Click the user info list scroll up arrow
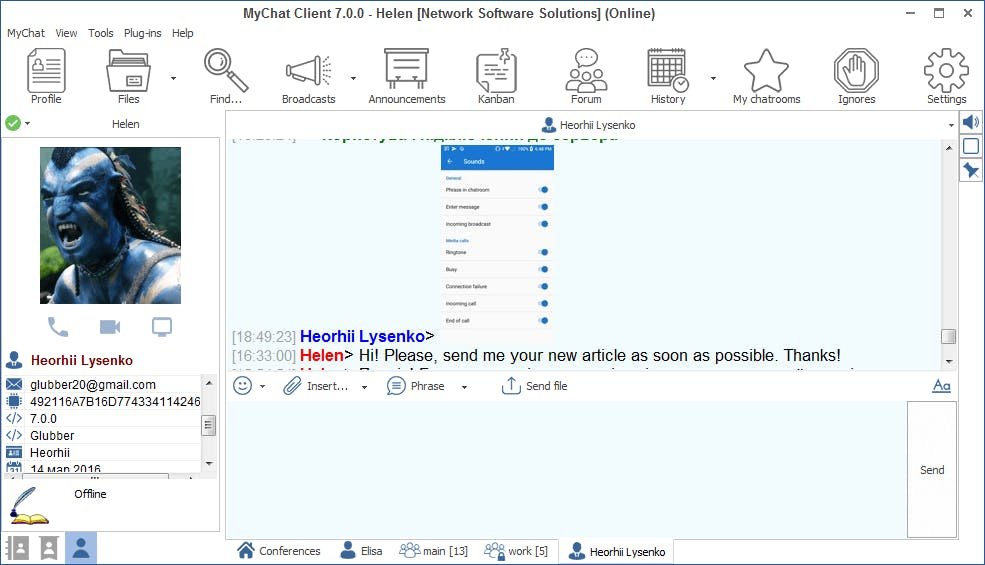This screenshot has height=565, width=985. 209,382
